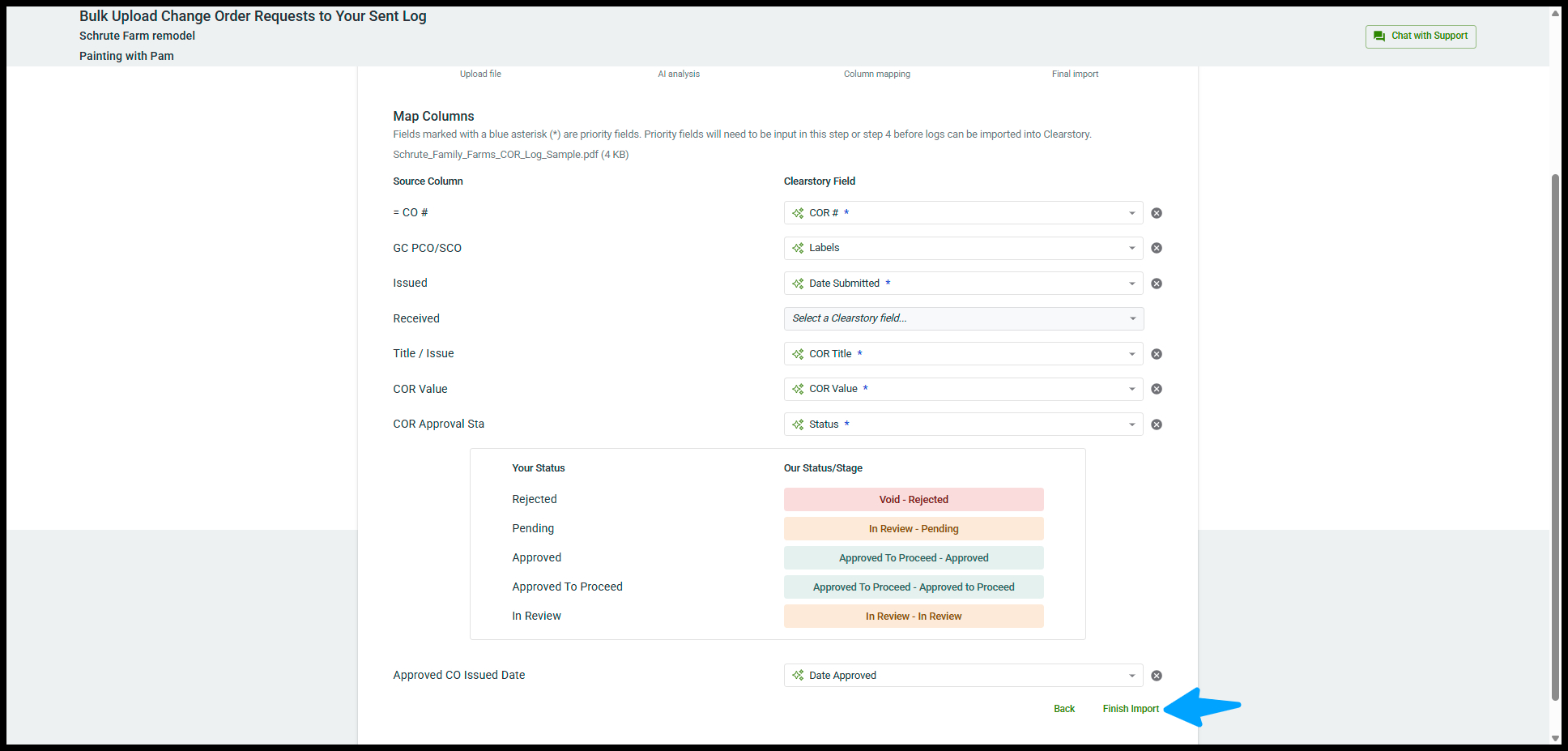Viewport: 1568px width, 751px height.
Task: Click the Final import step
Action: 1075,74
